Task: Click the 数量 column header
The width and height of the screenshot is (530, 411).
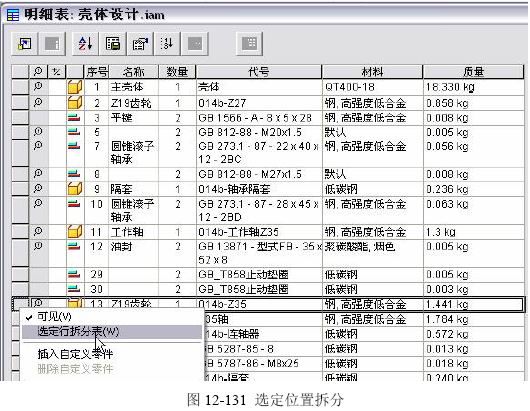Action: tap(177, 72)
